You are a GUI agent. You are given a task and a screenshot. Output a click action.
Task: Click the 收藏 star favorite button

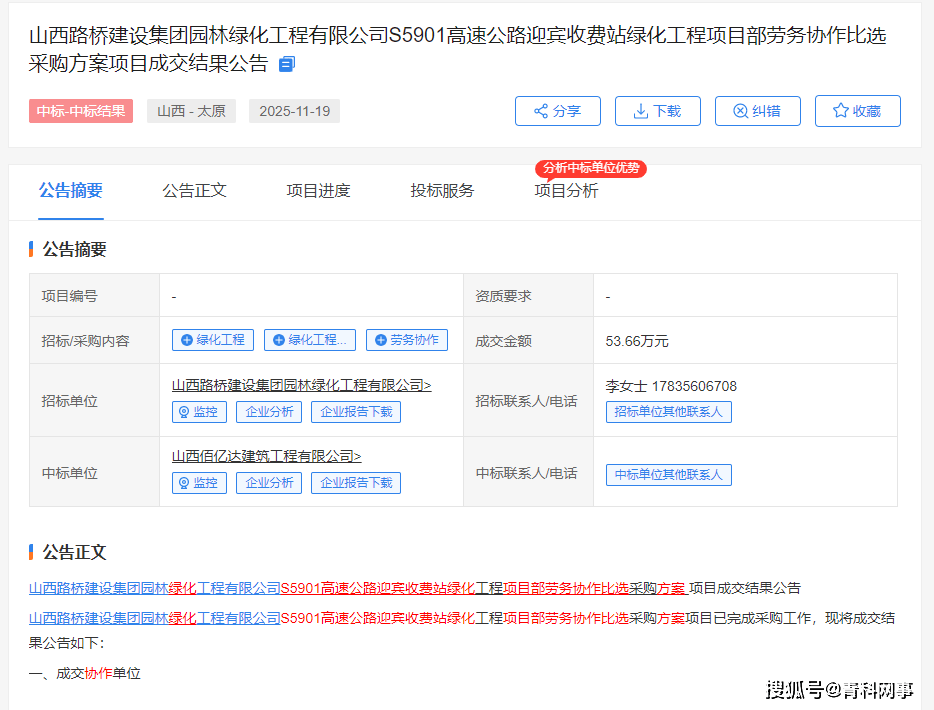(x=857, y=111)
